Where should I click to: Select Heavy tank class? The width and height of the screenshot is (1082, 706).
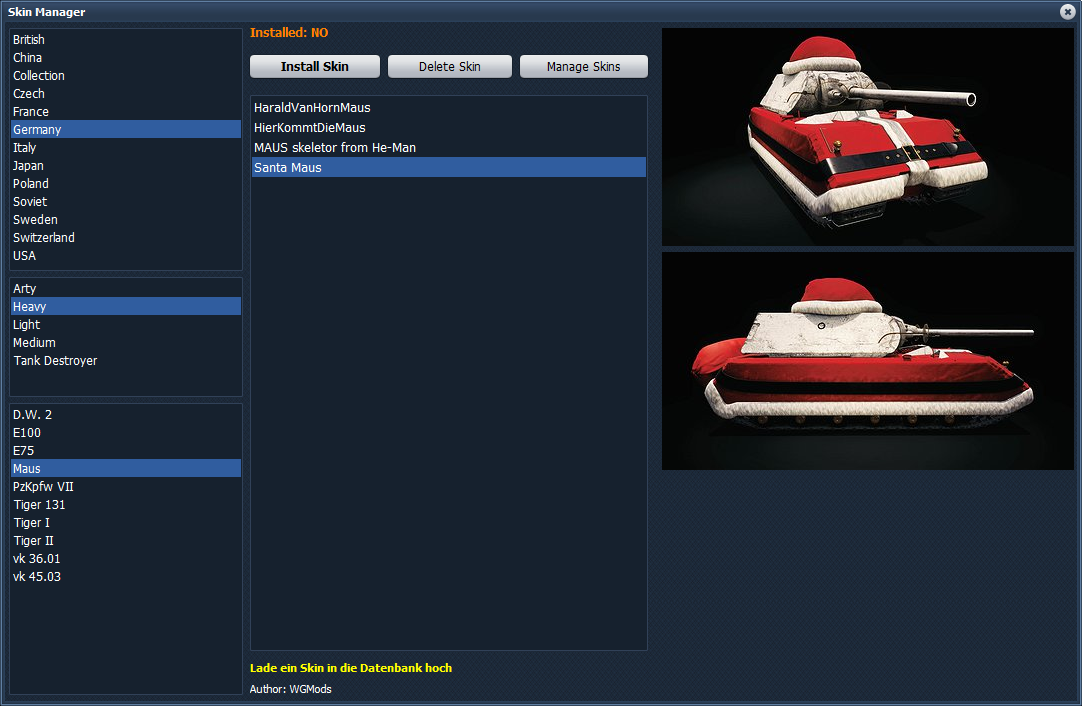126,306
